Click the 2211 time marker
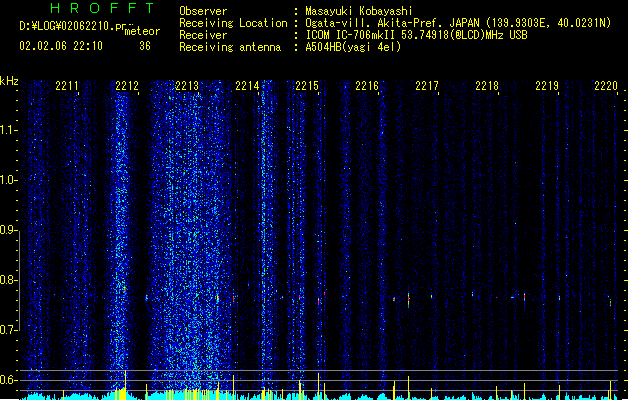Screen dimensions: 629x400 [x=67, y=86]
